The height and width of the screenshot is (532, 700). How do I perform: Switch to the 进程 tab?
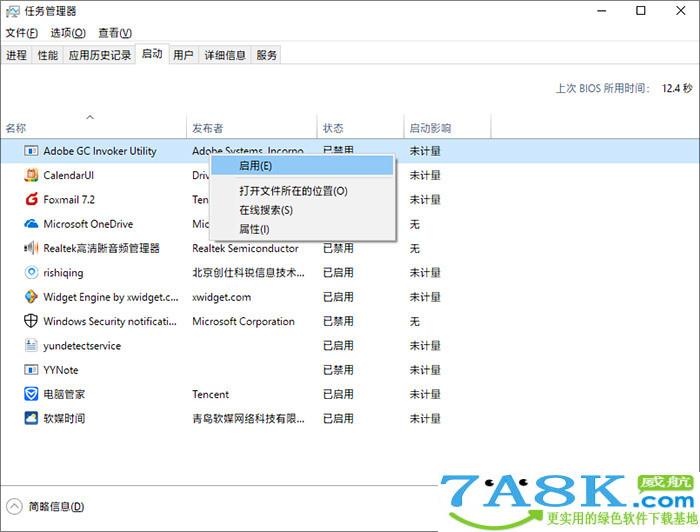tap(17, 55)
